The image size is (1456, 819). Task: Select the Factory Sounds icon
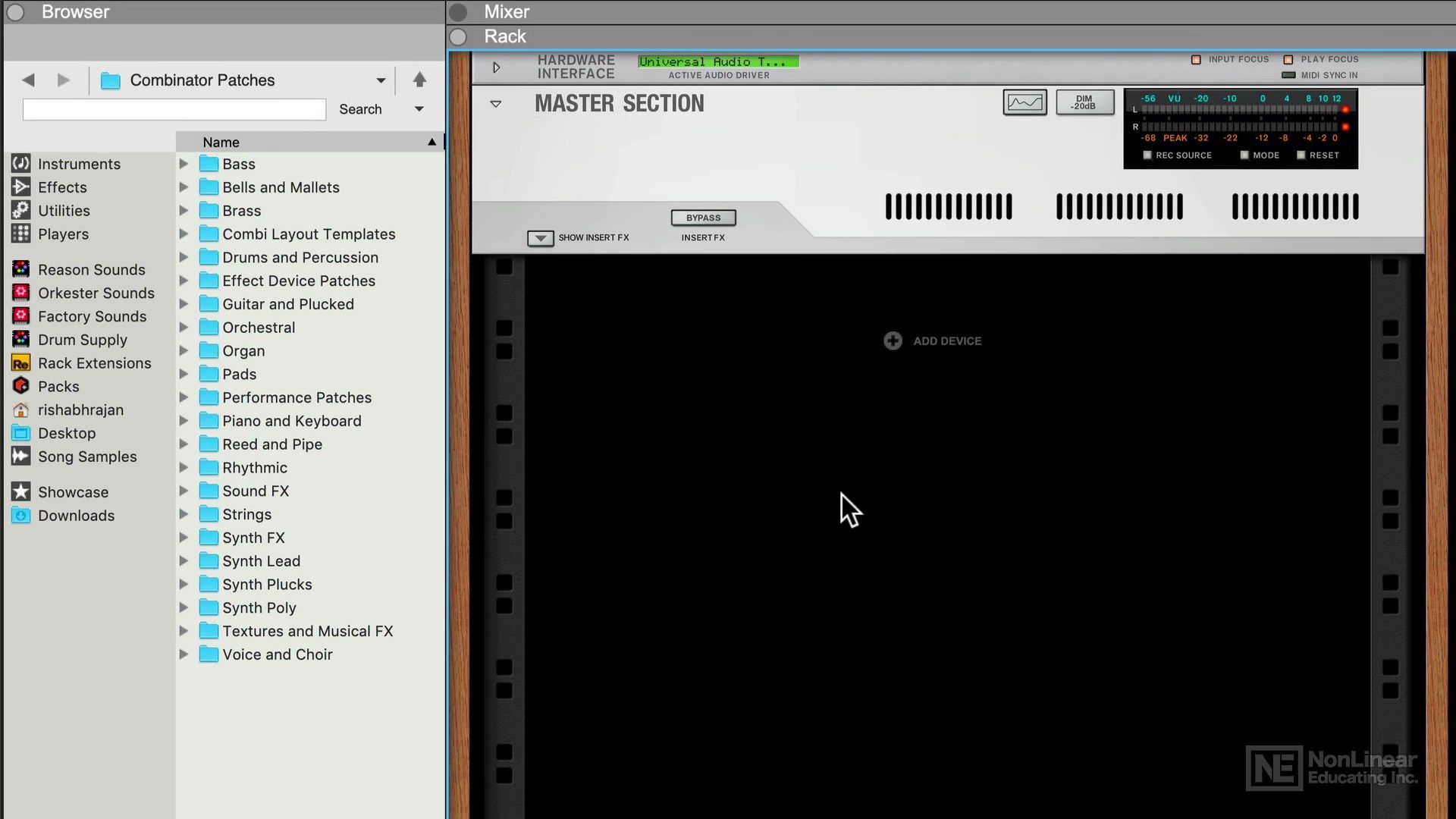click(x=21, y=316)
